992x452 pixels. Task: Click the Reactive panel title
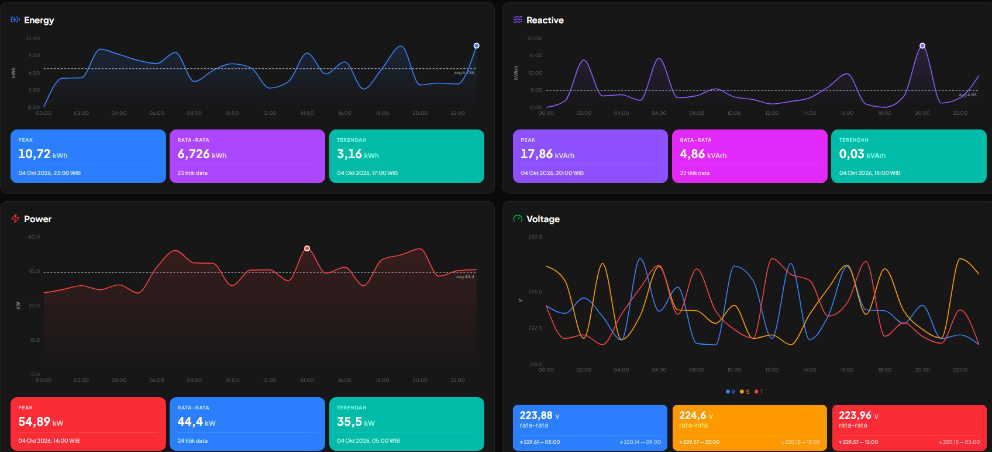pos(545,20)
